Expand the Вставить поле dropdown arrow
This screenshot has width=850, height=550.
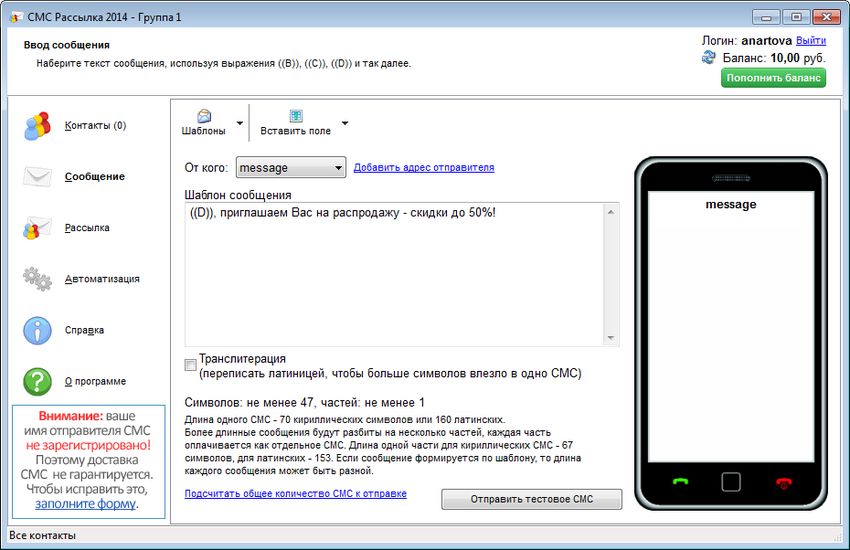(345, 123)
